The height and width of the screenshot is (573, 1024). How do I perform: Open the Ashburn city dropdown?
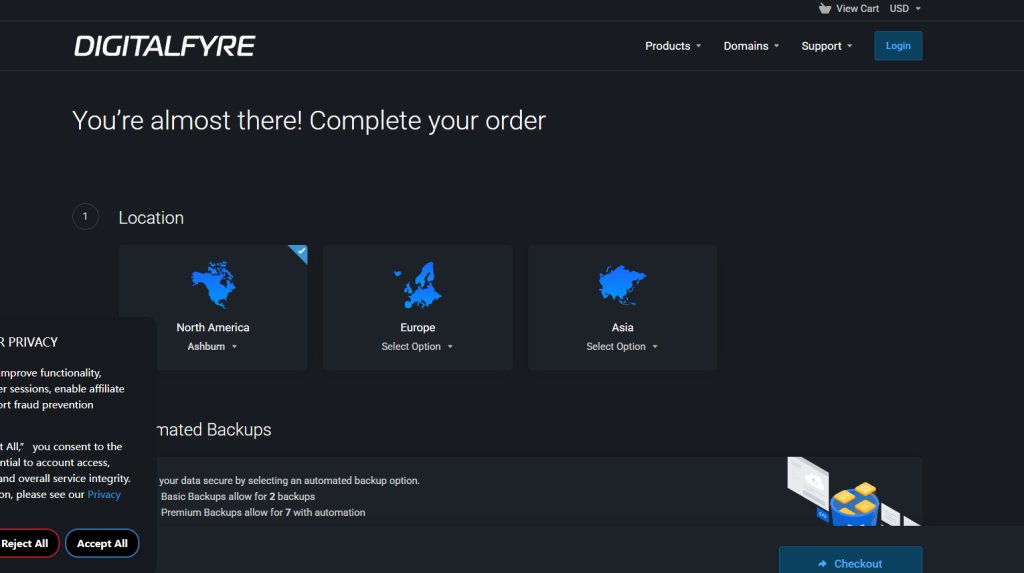point(212,347)
